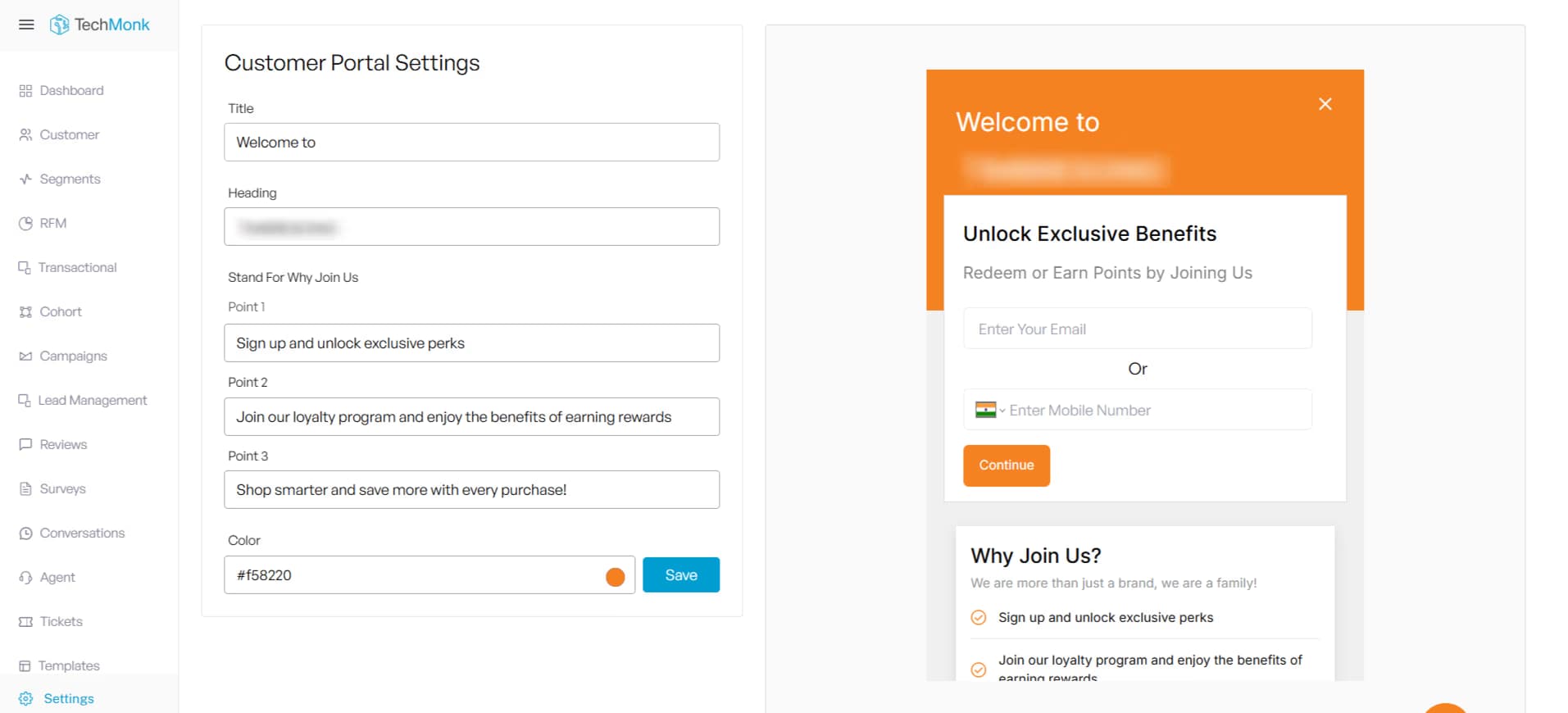Viewport: 1568px width, 713px height.
Task: Click the blurred Heading input field
Action: (x=472, y=227)
